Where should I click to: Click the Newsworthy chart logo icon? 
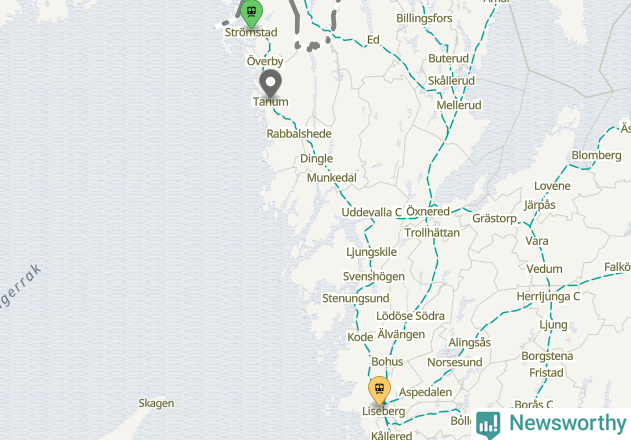(488, 424)
